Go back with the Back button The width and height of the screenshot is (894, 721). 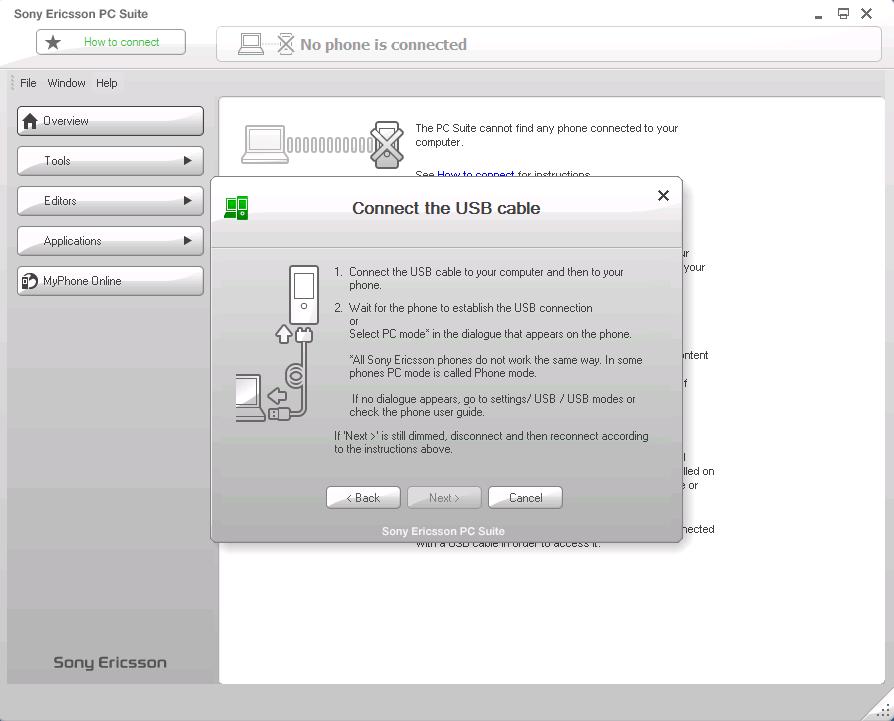(363, 498)
